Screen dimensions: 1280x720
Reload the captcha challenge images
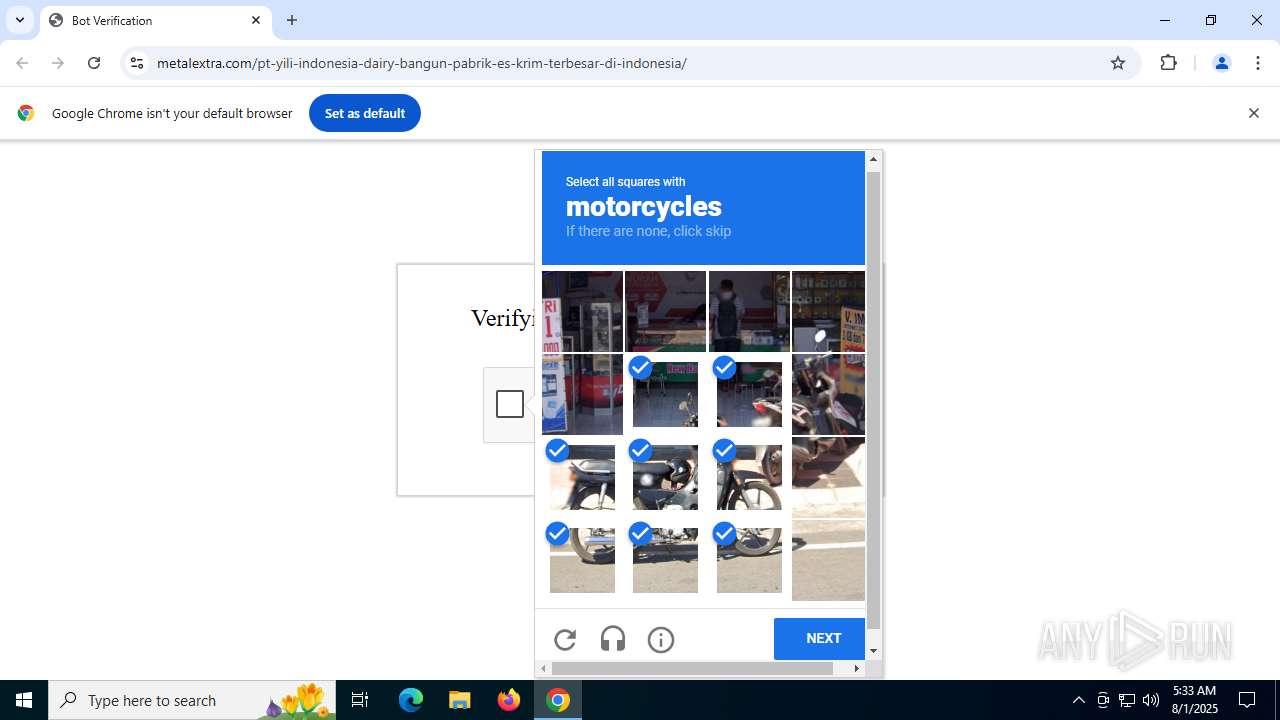tap(565, 640)
